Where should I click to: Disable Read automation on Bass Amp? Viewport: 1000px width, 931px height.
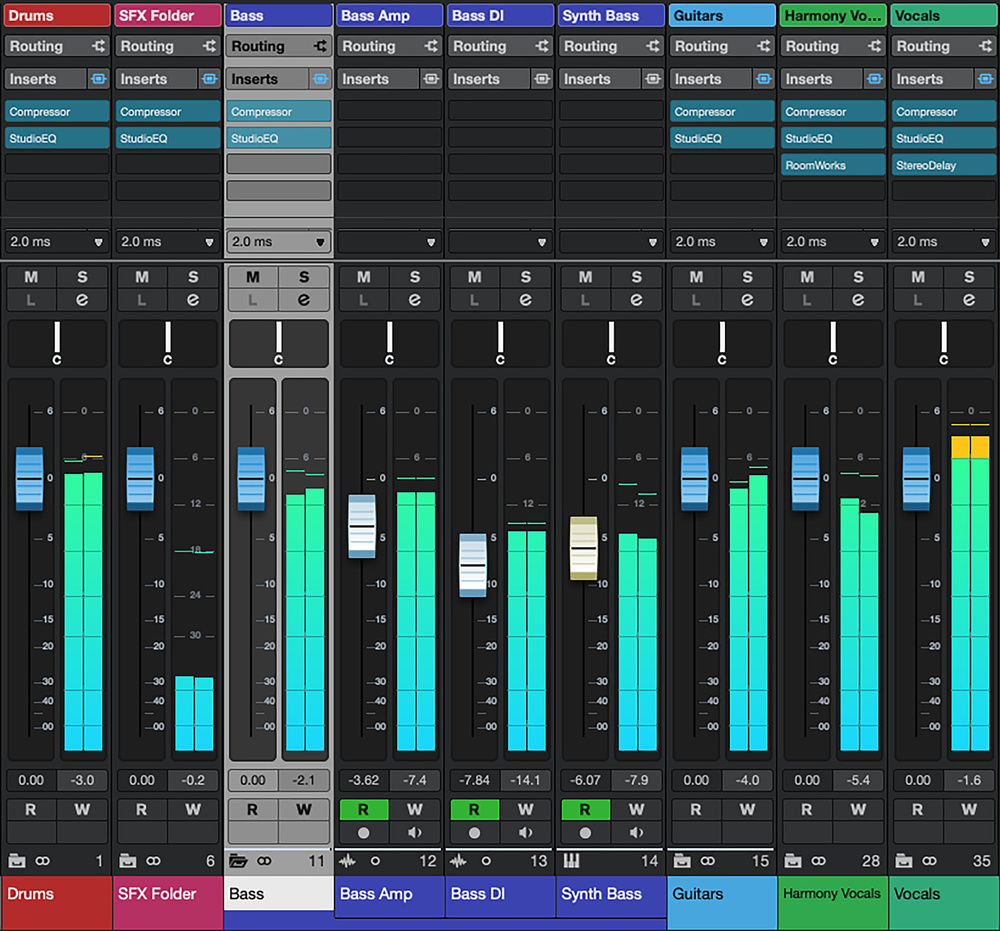click(x=364, y=809)
